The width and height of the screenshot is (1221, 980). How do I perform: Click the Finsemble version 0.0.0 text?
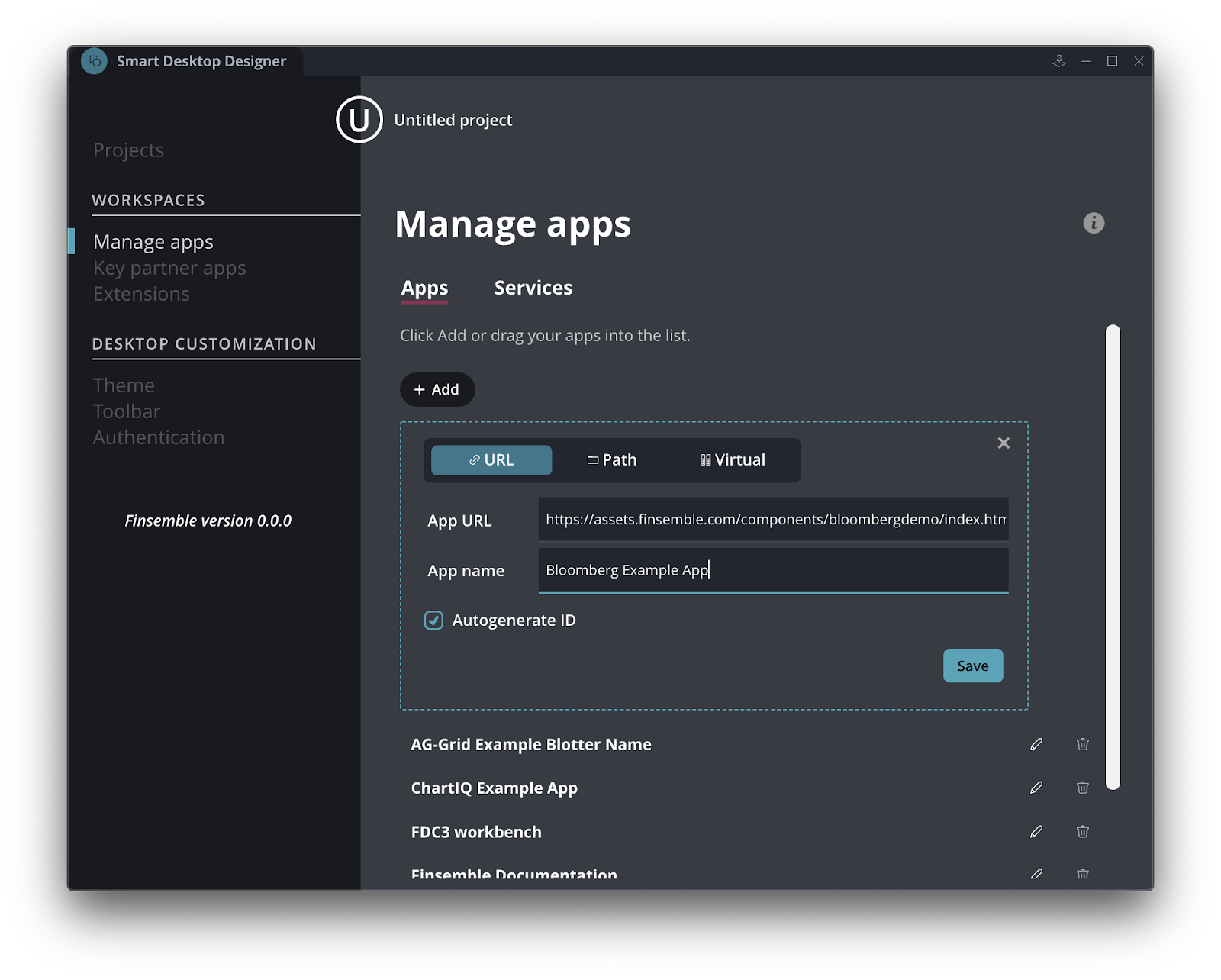pyautogui.click(x=208, y=521)
